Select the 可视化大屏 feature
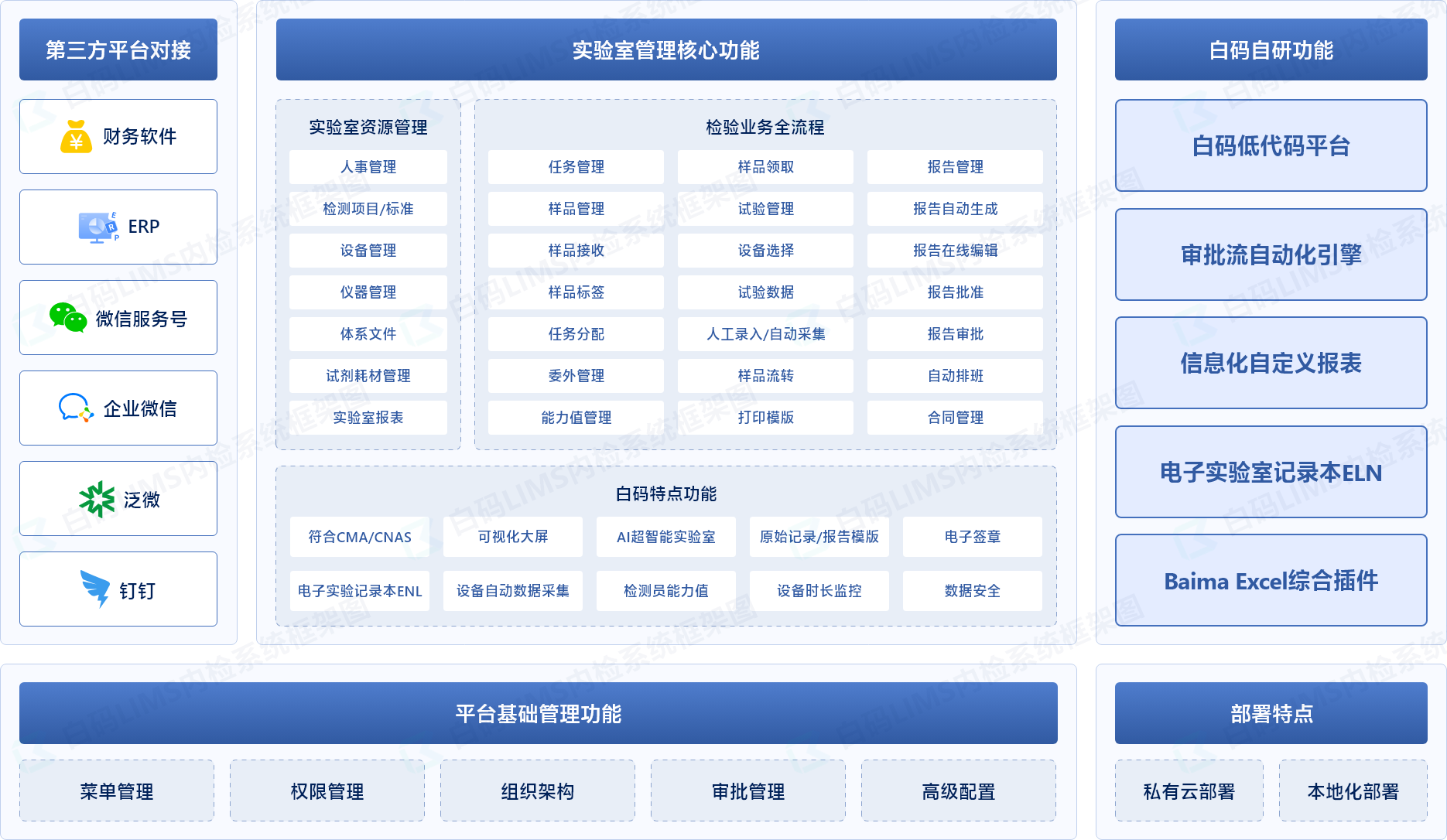 coord(513,537)
